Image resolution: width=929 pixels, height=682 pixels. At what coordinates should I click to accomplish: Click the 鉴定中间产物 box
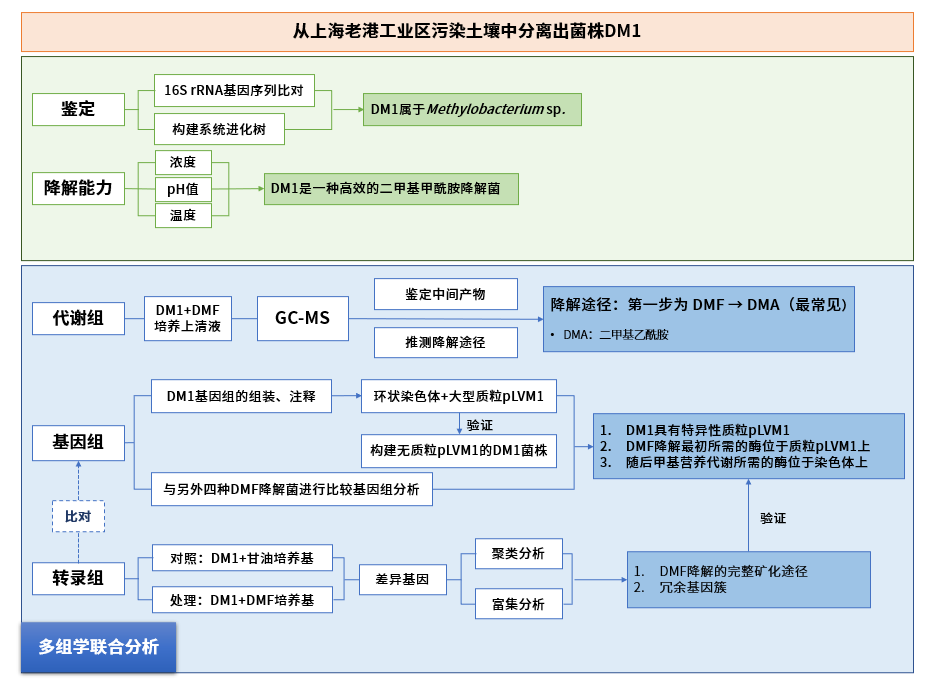click(x=445, y=294)
